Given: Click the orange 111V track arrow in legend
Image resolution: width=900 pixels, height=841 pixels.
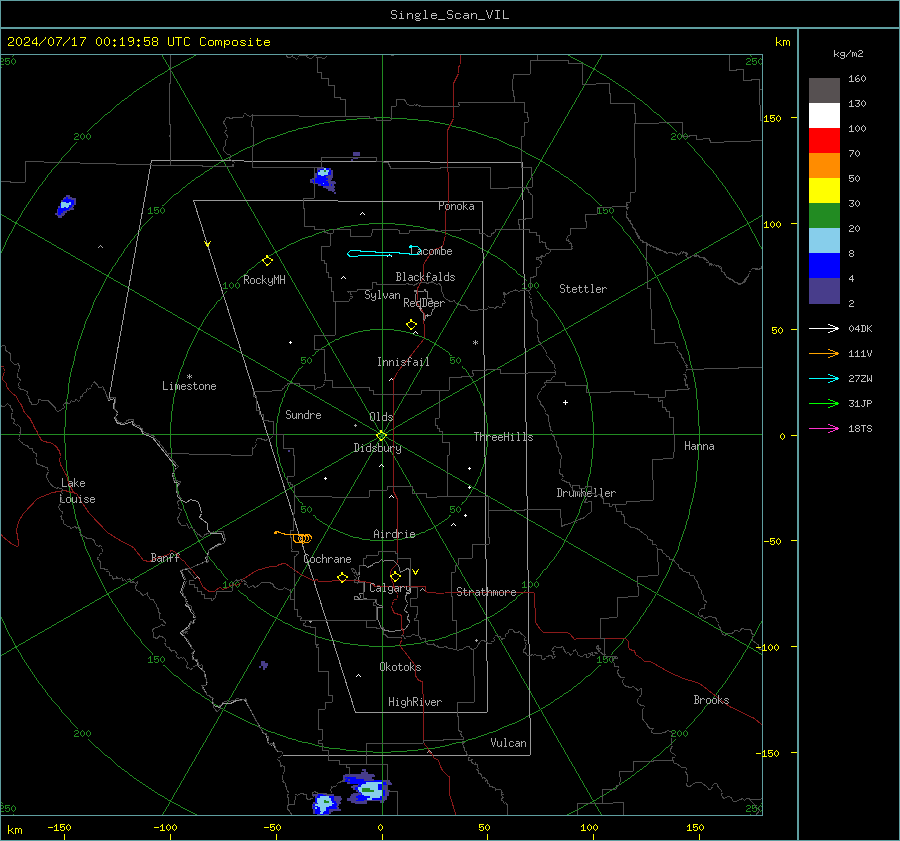Looking at the screenshot, I should click(x=824, y=354).
